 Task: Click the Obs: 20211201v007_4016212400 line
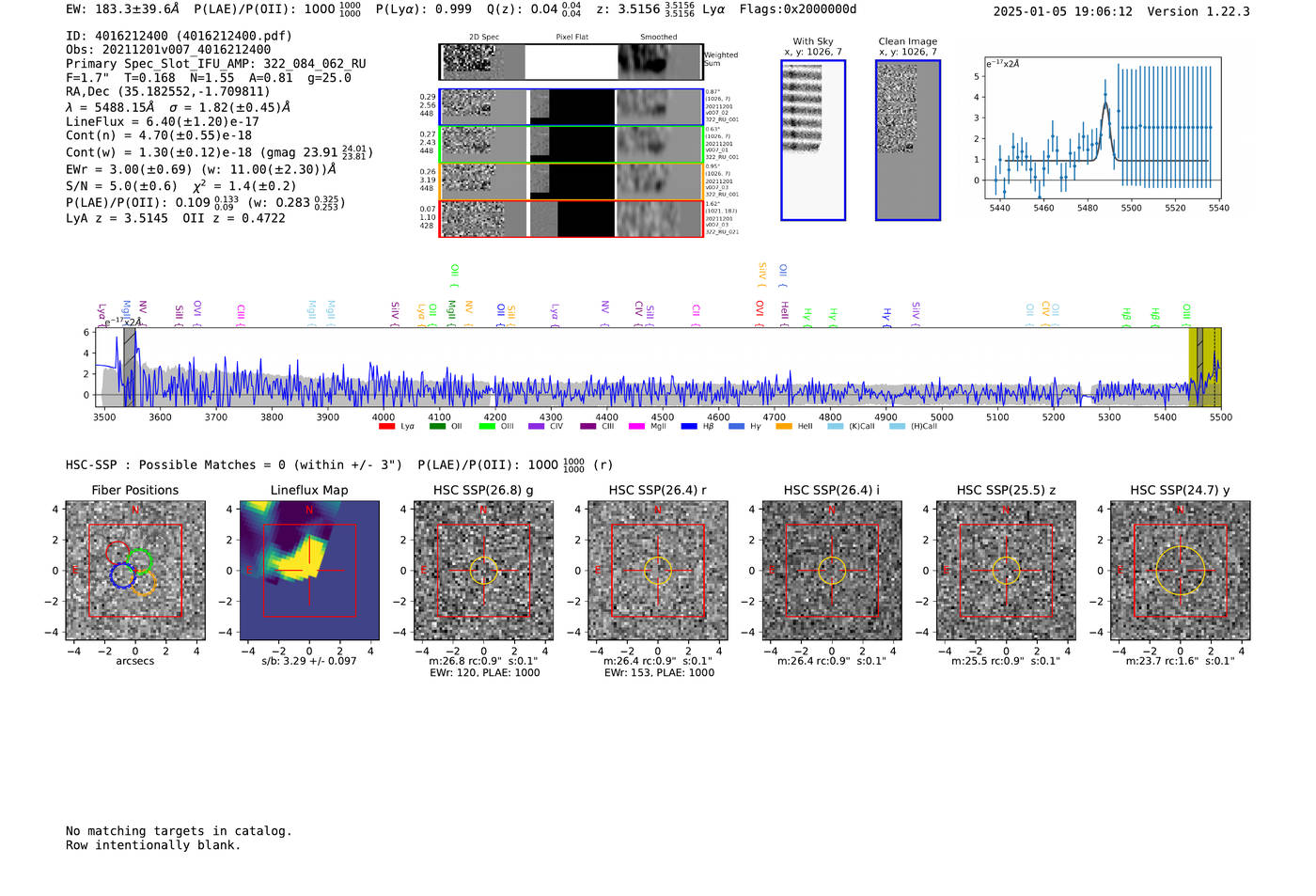pyautogui.click(x=168, y=50)
